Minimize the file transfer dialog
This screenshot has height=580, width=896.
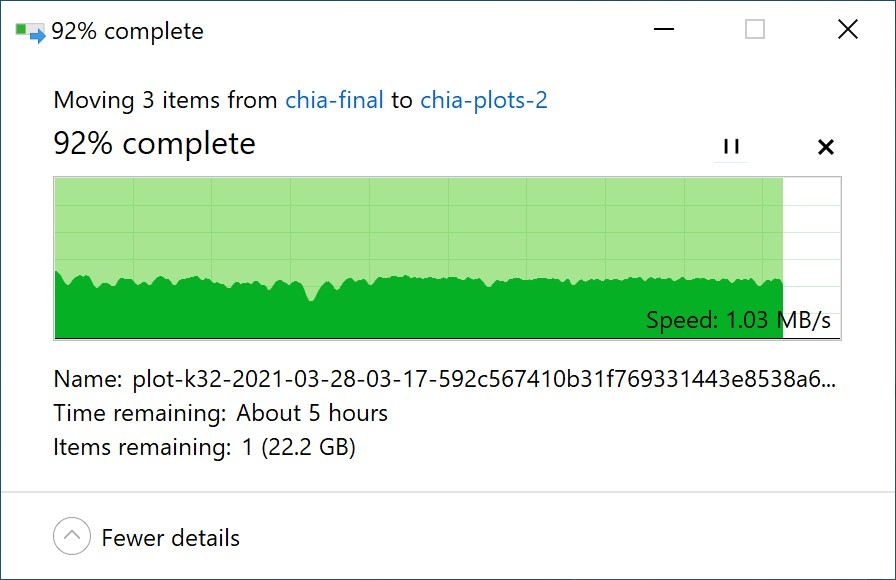pyautogui.click(x=663, y=30)
